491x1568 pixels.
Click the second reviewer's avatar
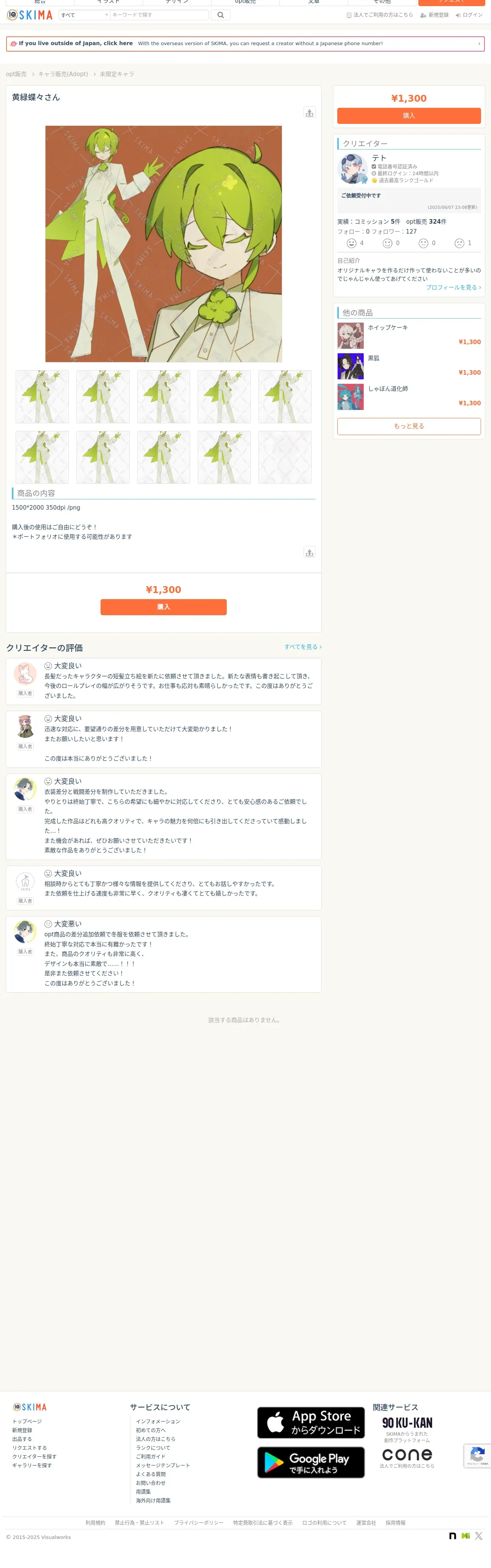coord(25,727)
